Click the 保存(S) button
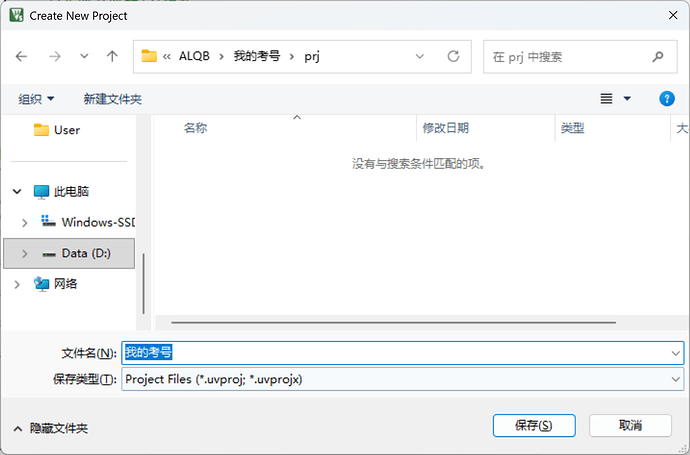 (534, 426)
